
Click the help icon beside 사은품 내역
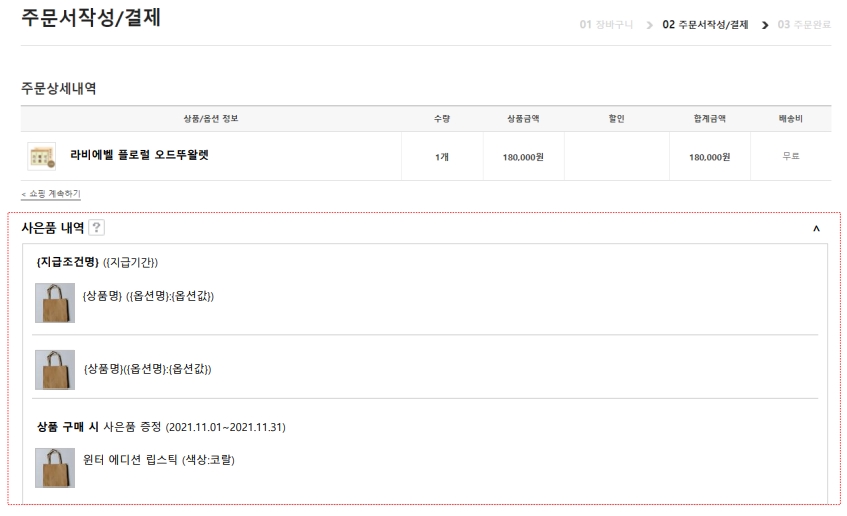coord(97,228)
